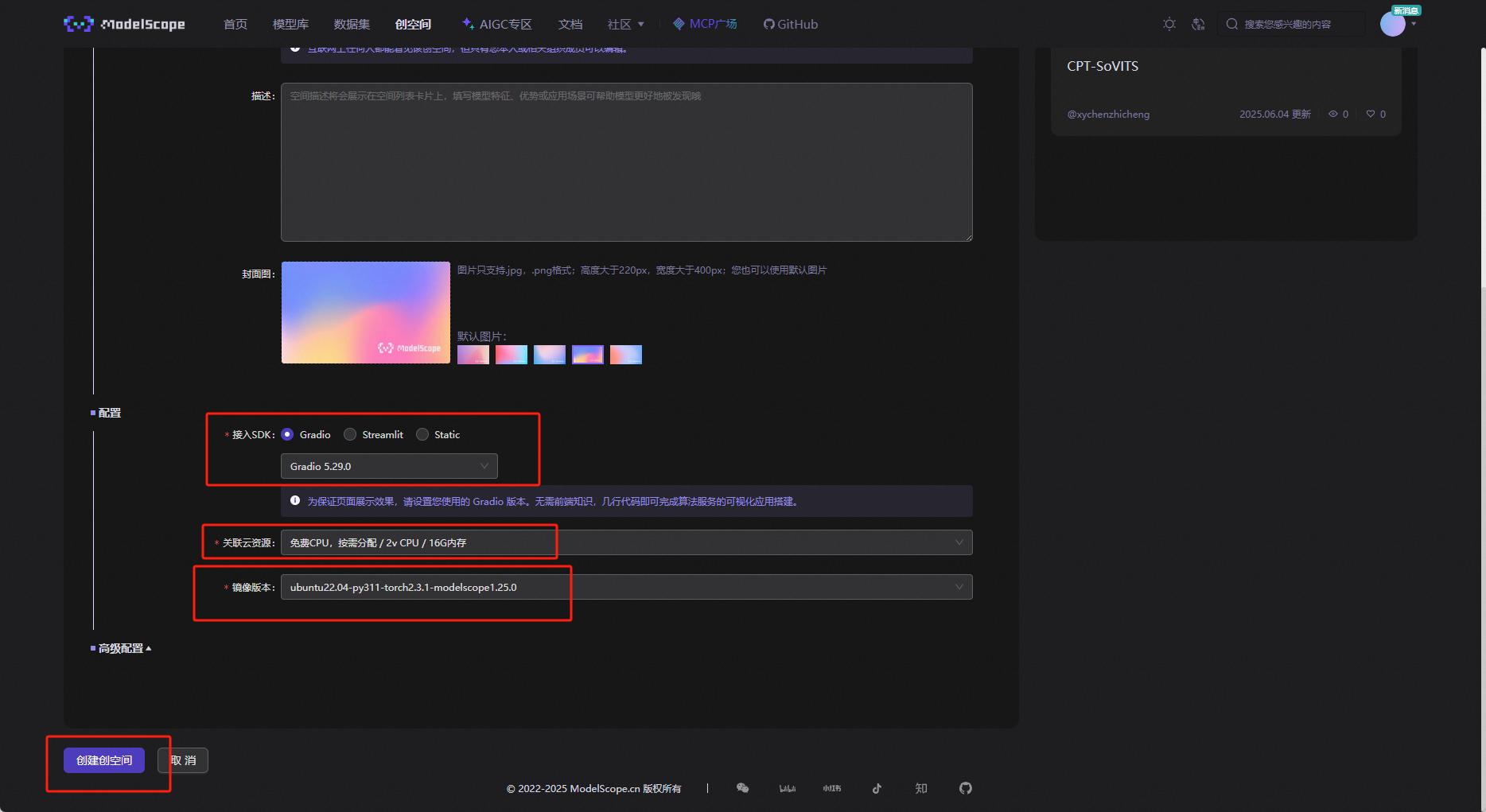The width and height of the screenshot is (1486, 812).
Task: Open WeChat icon in the footer
Action: click(x=742, y=788)
